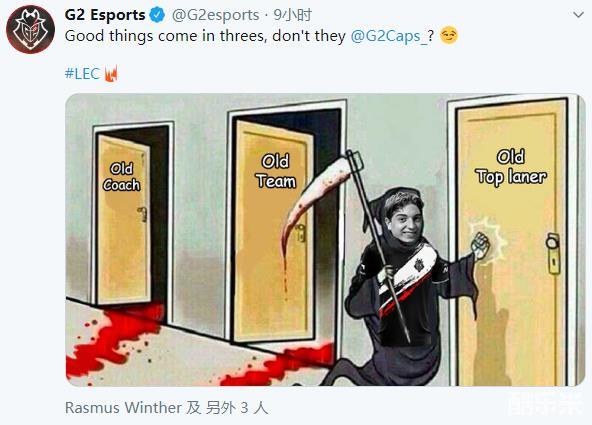Open the Rasmus Winther liked-by link

(123, 408)
